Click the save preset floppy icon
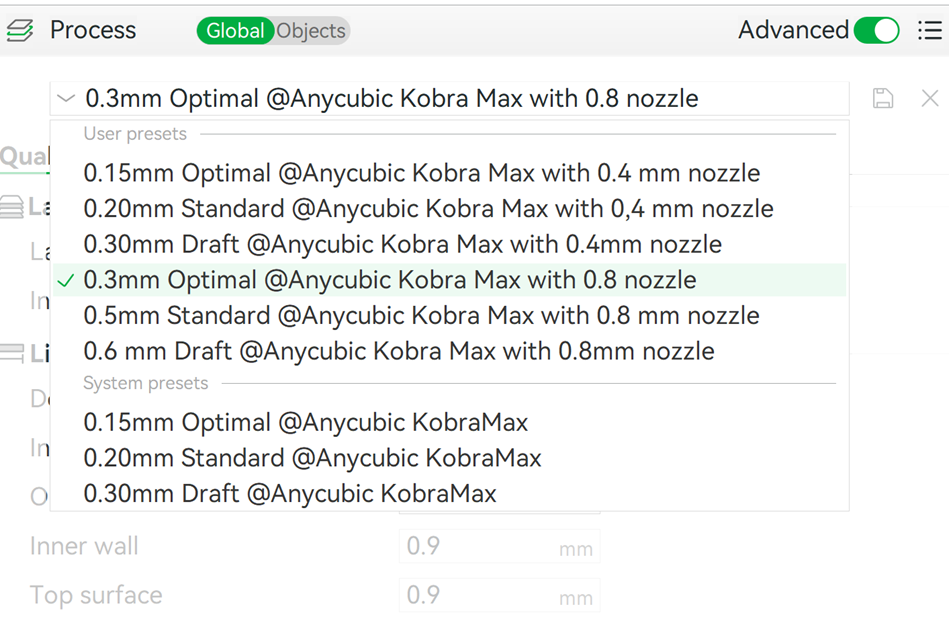Viewport: 949px width, 621px height. coord(883,98)
